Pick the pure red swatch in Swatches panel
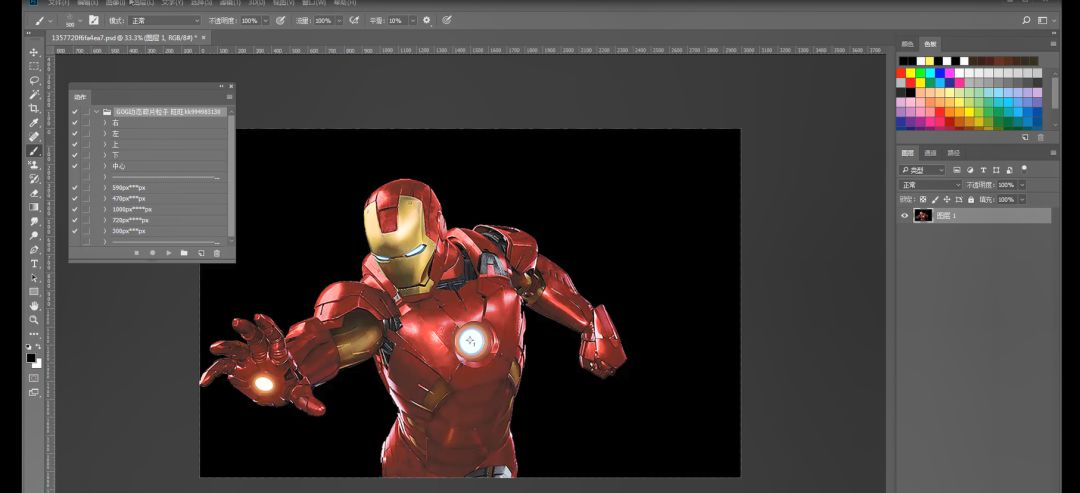 (x=900, y=73)
